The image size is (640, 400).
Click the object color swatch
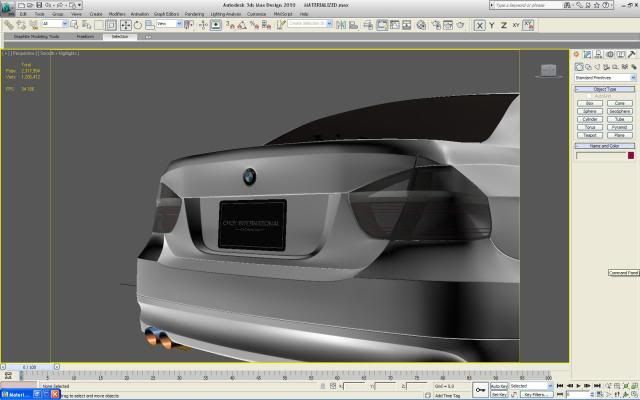[631, 156]
